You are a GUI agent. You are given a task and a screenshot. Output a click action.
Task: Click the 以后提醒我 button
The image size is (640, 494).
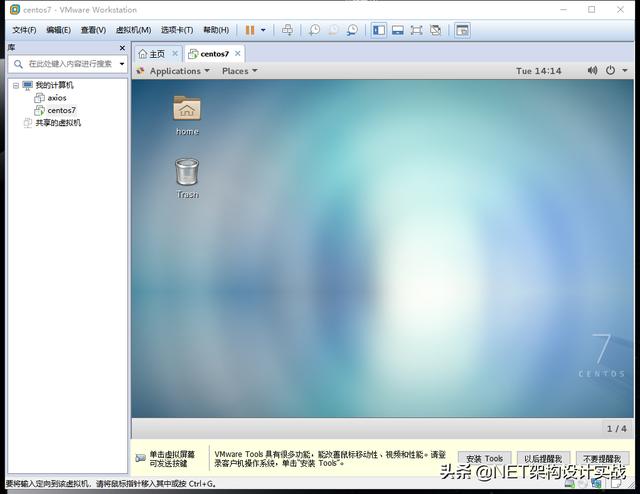(543, 459)
